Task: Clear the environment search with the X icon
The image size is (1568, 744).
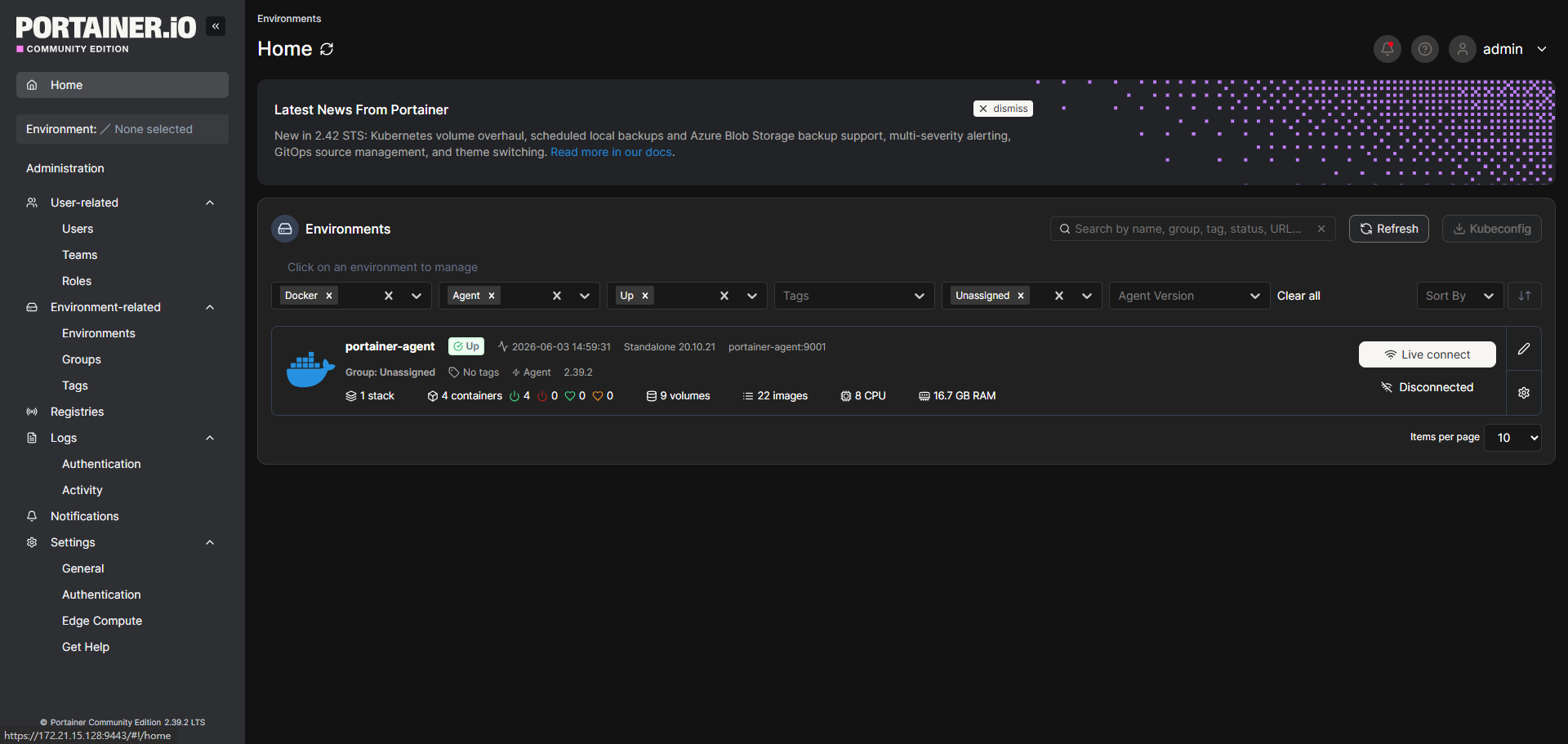Action: click(x=1321, y=229)
